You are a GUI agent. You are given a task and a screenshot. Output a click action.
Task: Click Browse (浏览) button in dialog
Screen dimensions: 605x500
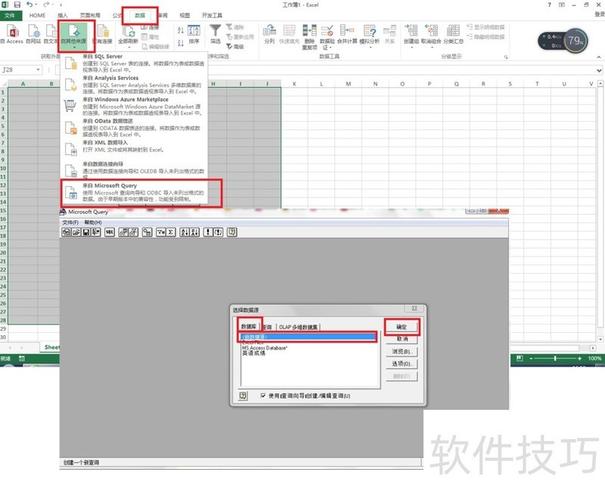click(x=402, y=351)
